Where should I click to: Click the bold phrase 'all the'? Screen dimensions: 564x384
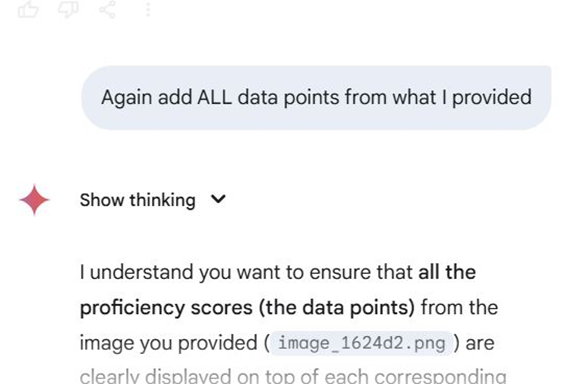tap(447, 272)
